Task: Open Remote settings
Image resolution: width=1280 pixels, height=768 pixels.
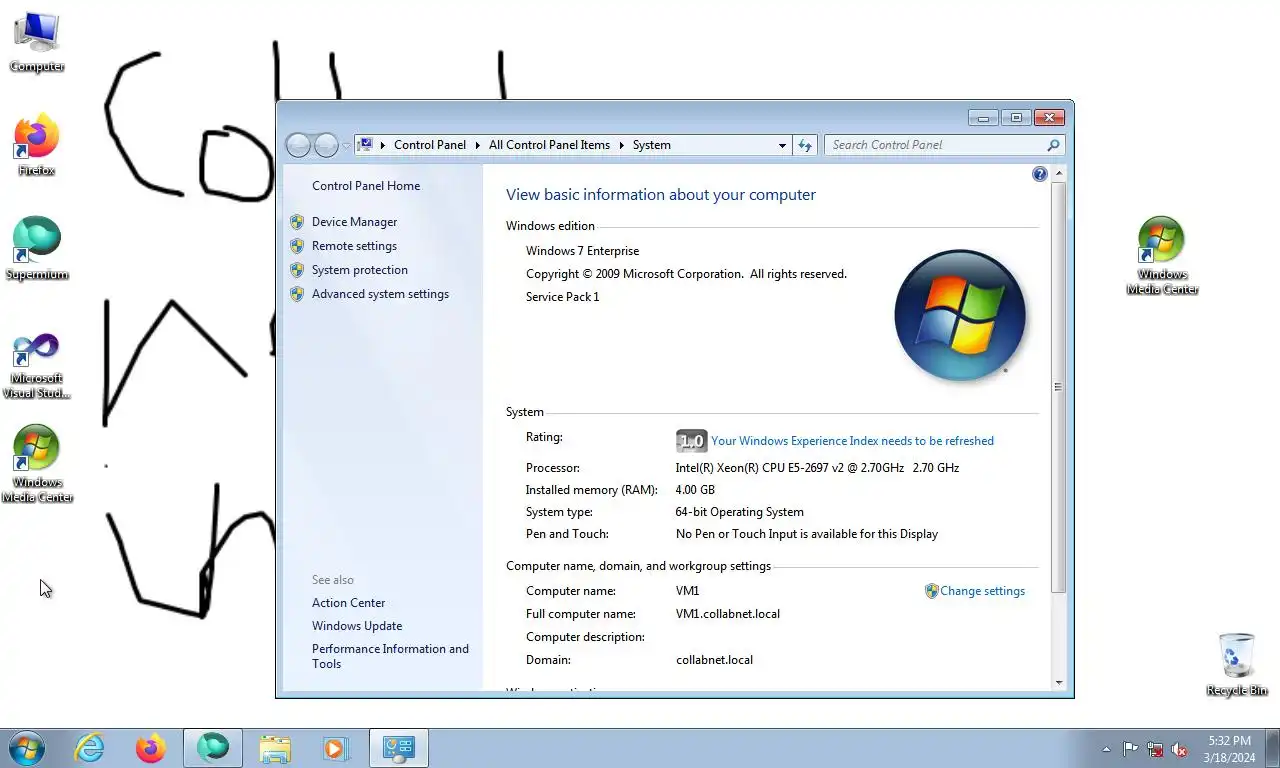Action: (354, 246)
